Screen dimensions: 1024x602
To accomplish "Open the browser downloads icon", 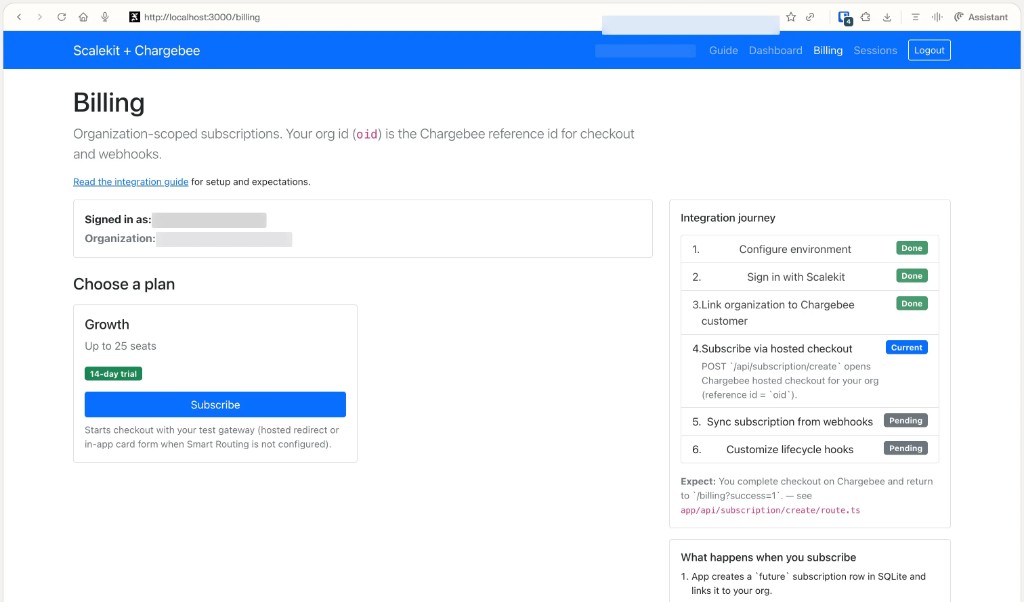I will point(887,17).
